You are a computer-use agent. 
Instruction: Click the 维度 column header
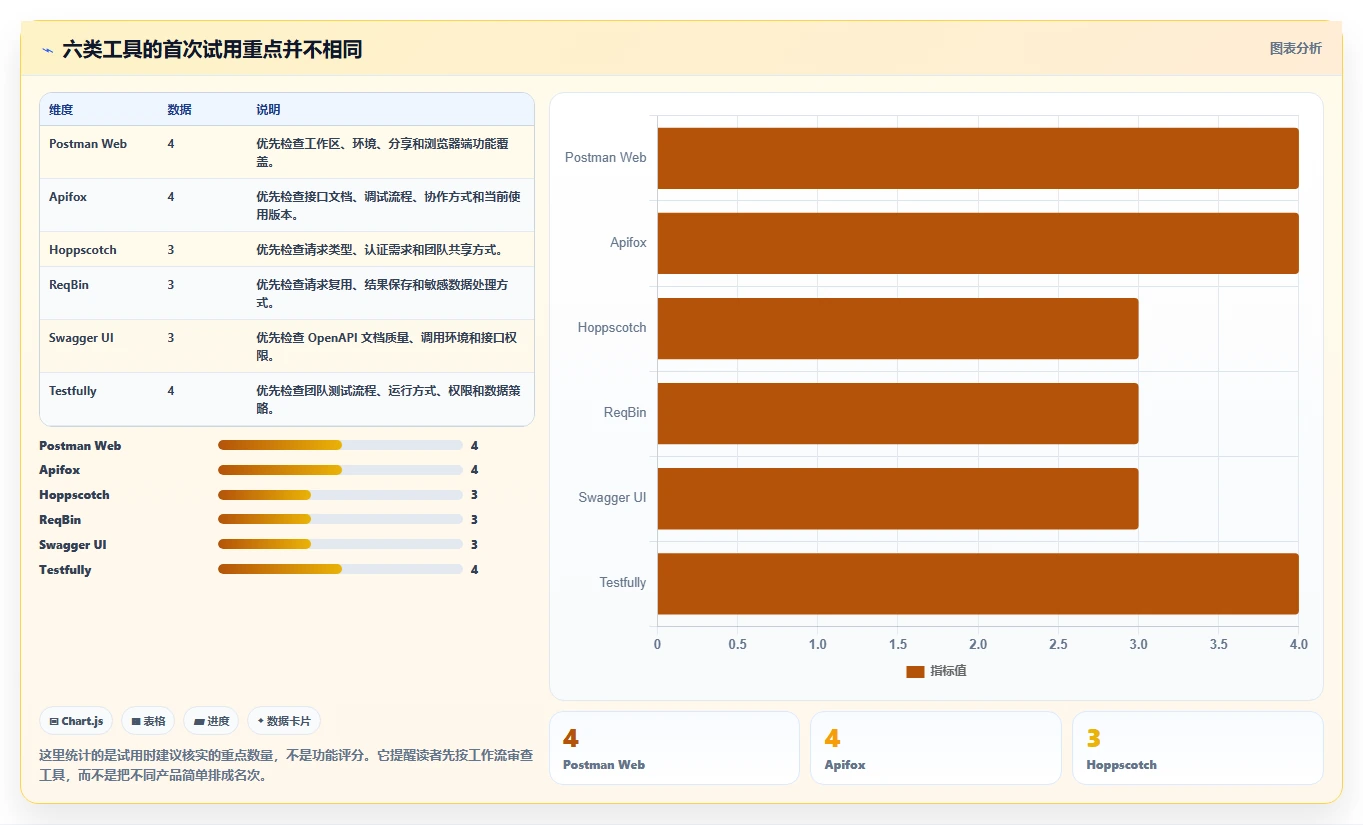click(61, 110)
